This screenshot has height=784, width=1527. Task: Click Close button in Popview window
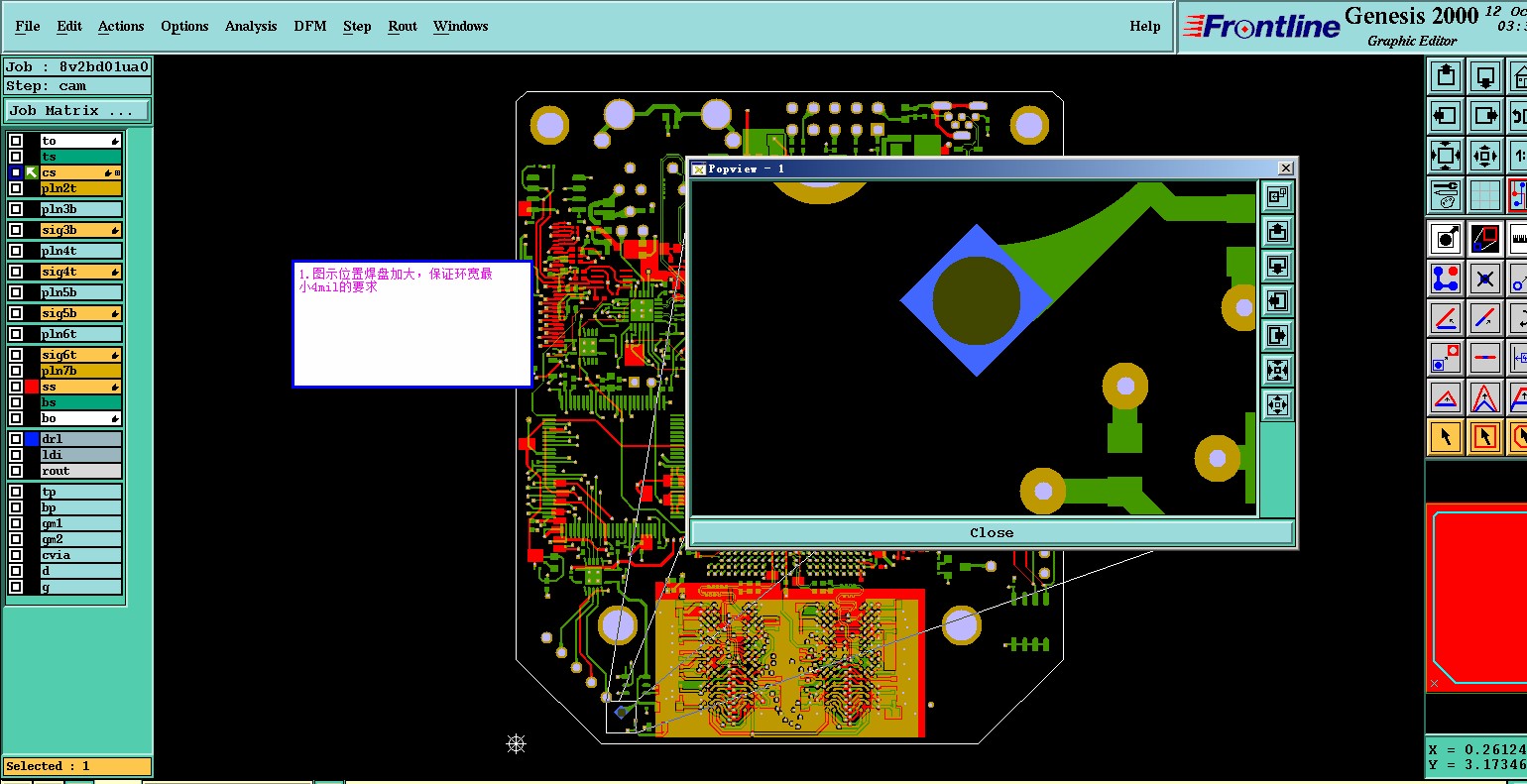click(992, 532)
